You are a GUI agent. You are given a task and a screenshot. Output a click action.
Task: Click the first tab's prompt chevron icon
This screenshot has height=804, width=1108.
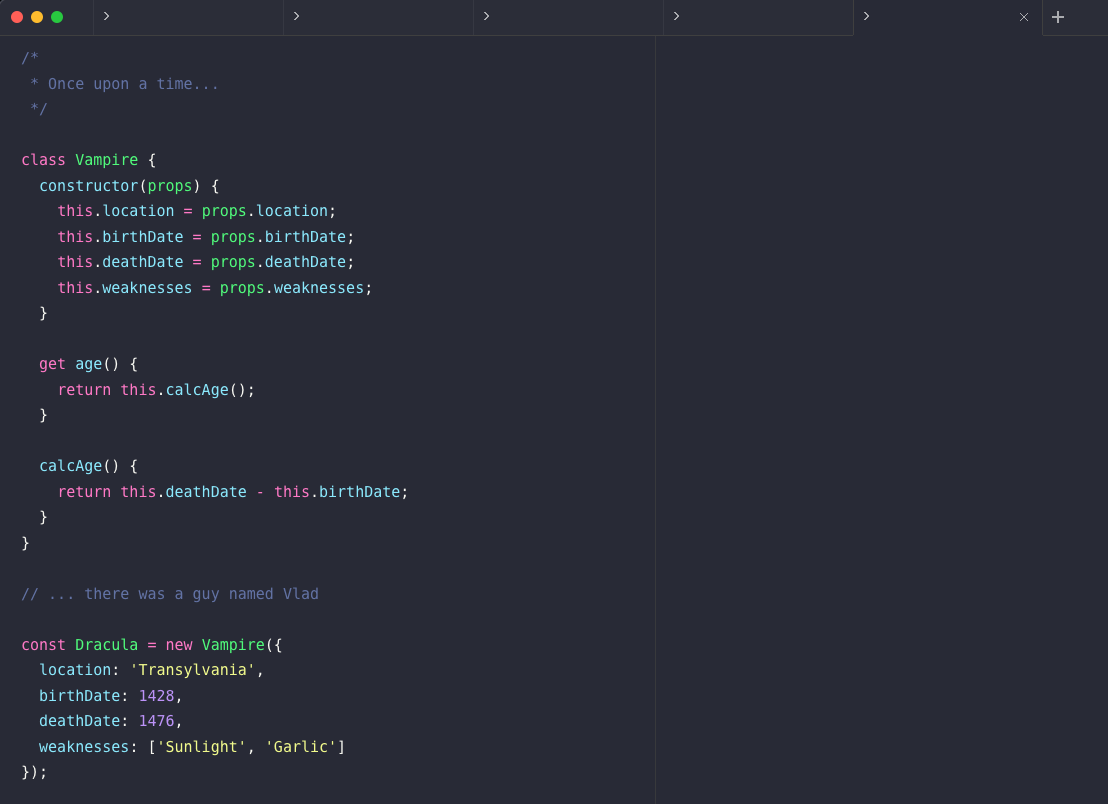[105, 17]
